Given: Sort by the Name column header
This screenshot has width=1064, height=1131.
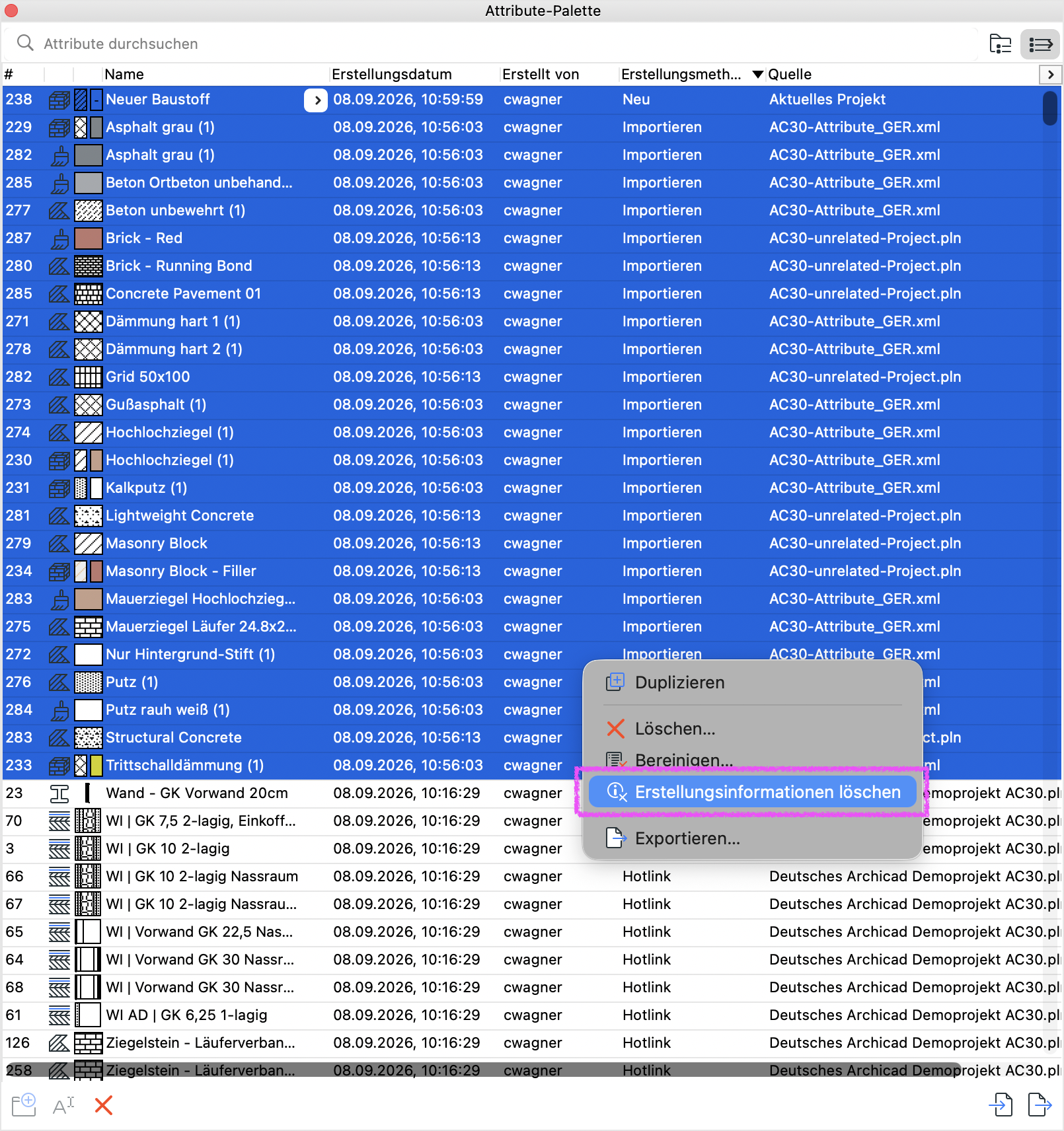Looking at the screenshot, I should point(124,75).
